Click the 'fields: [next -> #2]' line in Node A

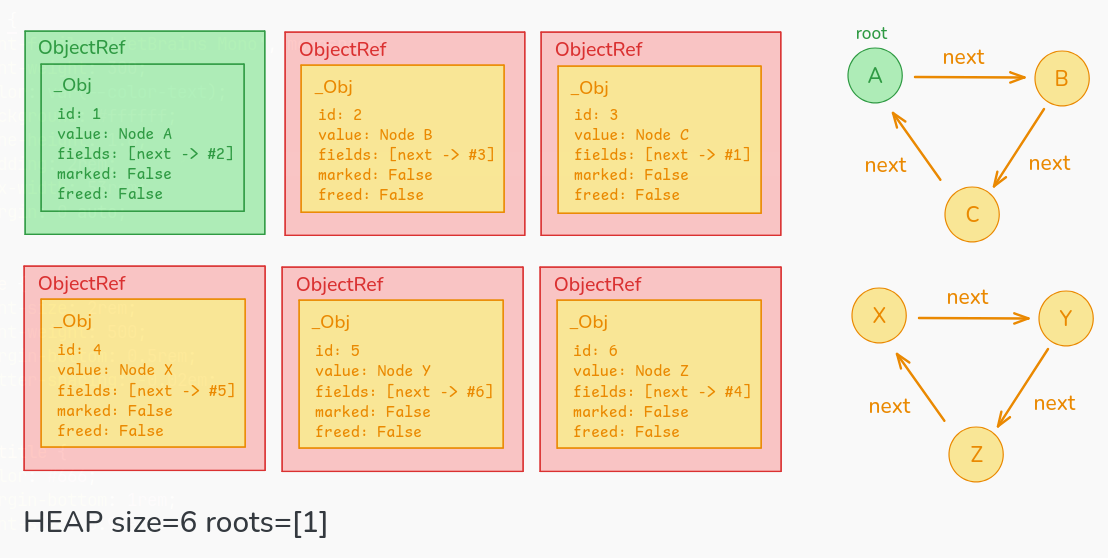(x=145, y=153)
